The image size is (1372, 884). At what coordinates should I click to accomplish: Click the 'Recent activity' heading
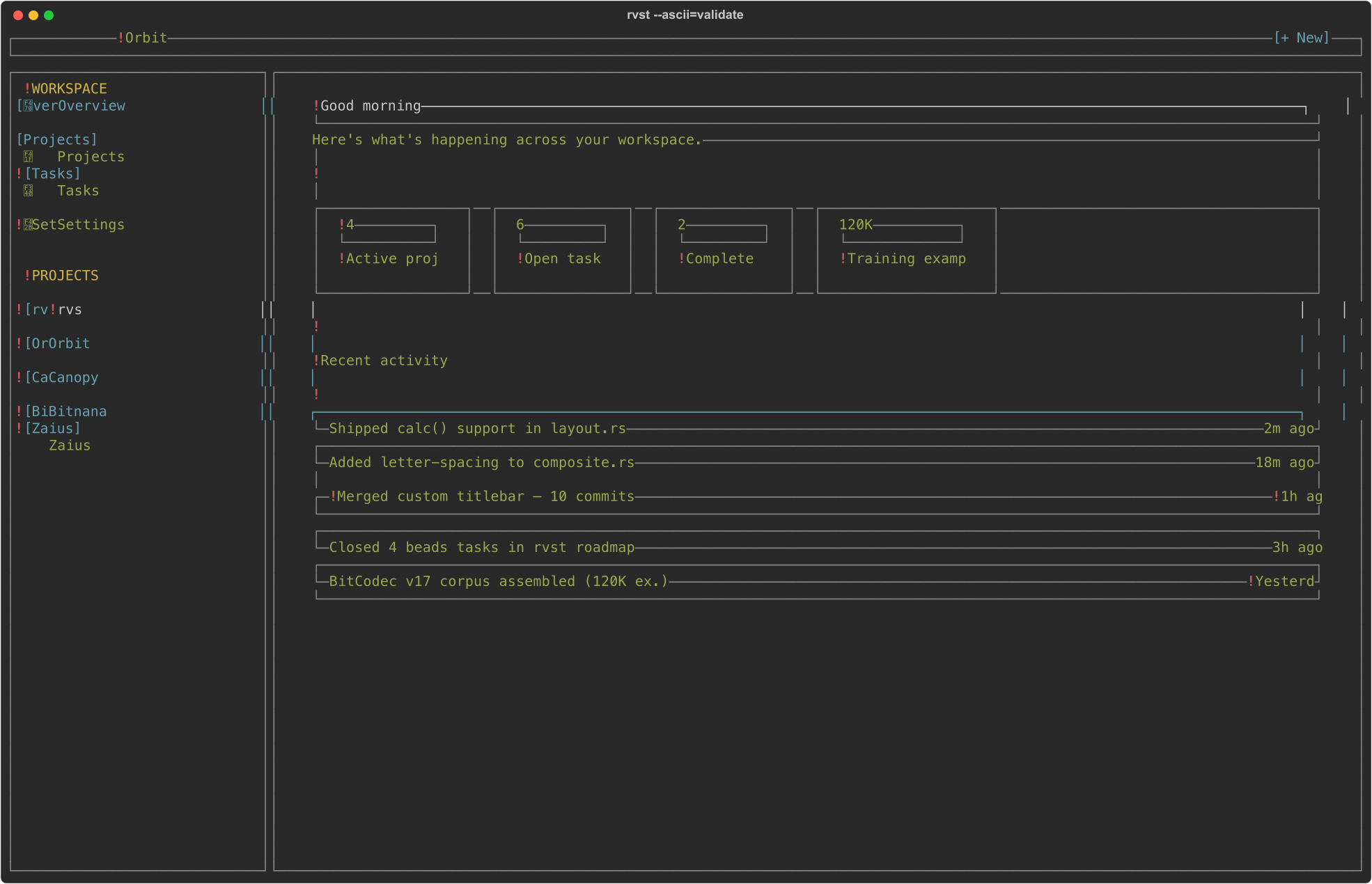[384, 361]
